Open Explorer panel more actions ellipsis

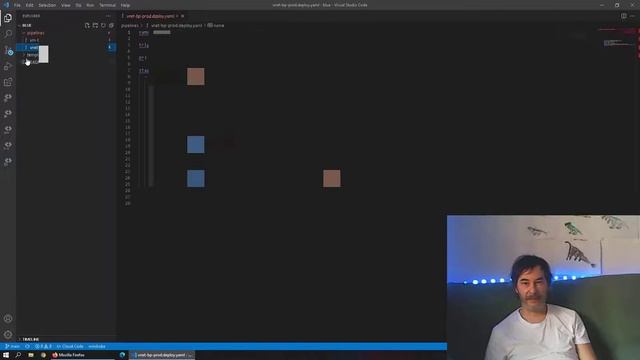click(108, 16)
